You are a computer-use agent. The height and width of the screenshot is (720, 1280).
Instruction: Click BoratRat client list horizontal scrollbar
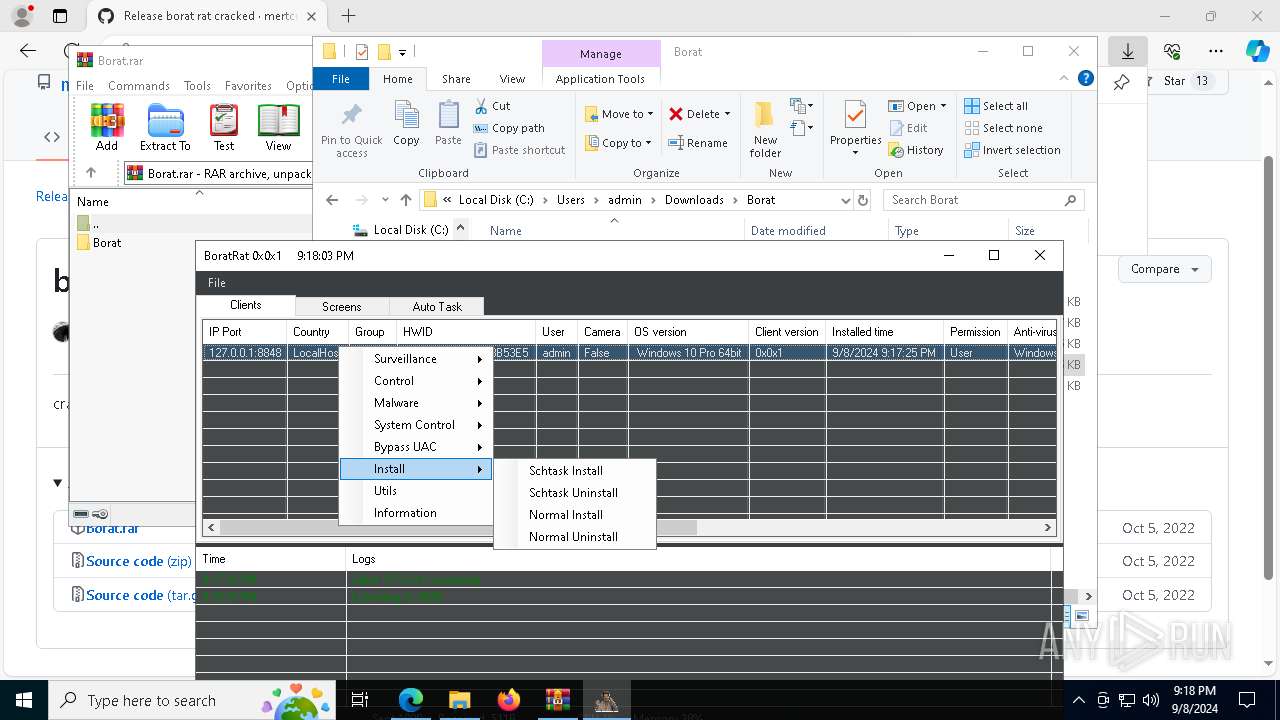629,527
